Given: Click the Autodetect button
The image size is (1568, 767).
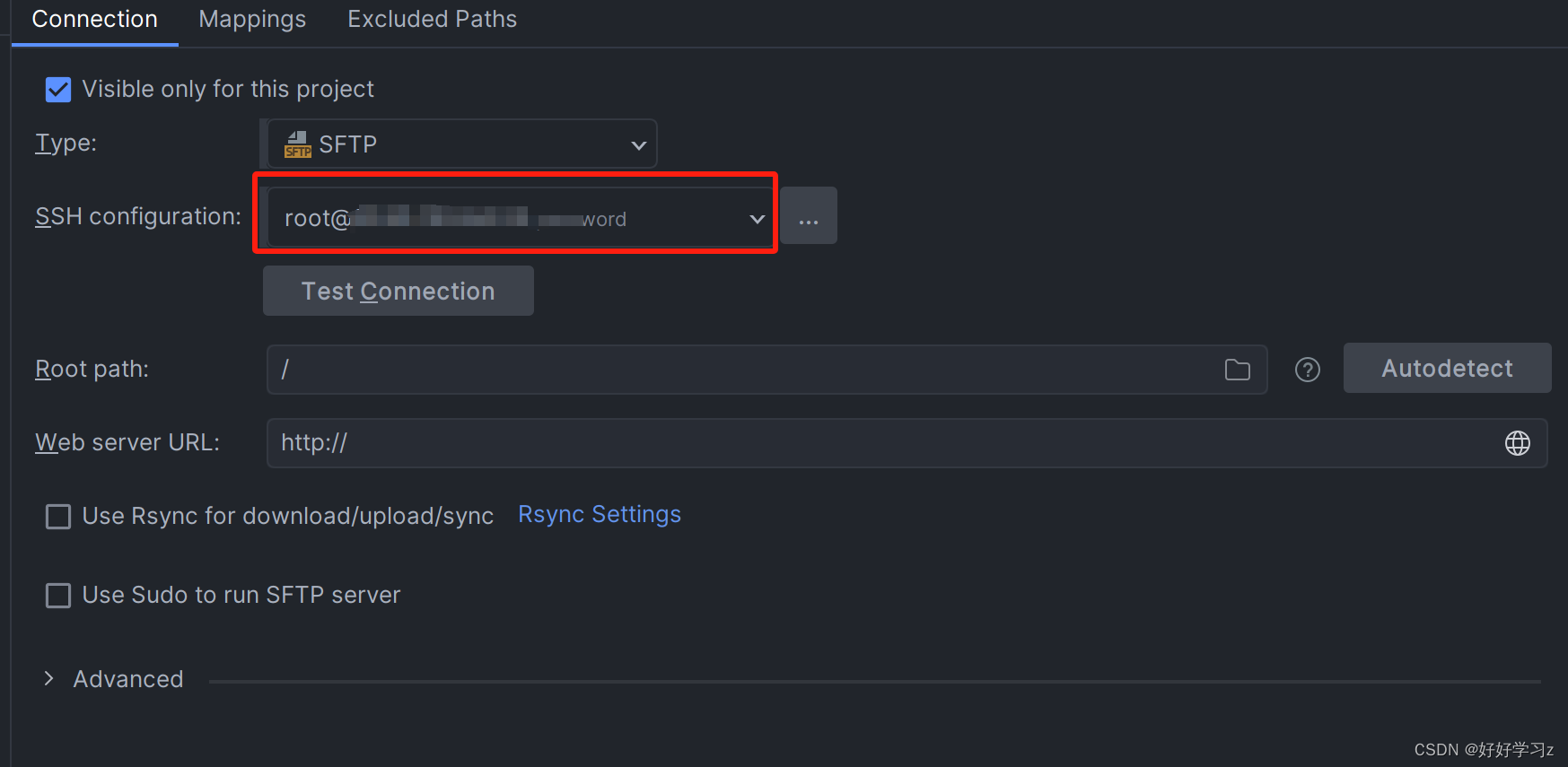Looking at the screenshot, I should coord(1446,368).
